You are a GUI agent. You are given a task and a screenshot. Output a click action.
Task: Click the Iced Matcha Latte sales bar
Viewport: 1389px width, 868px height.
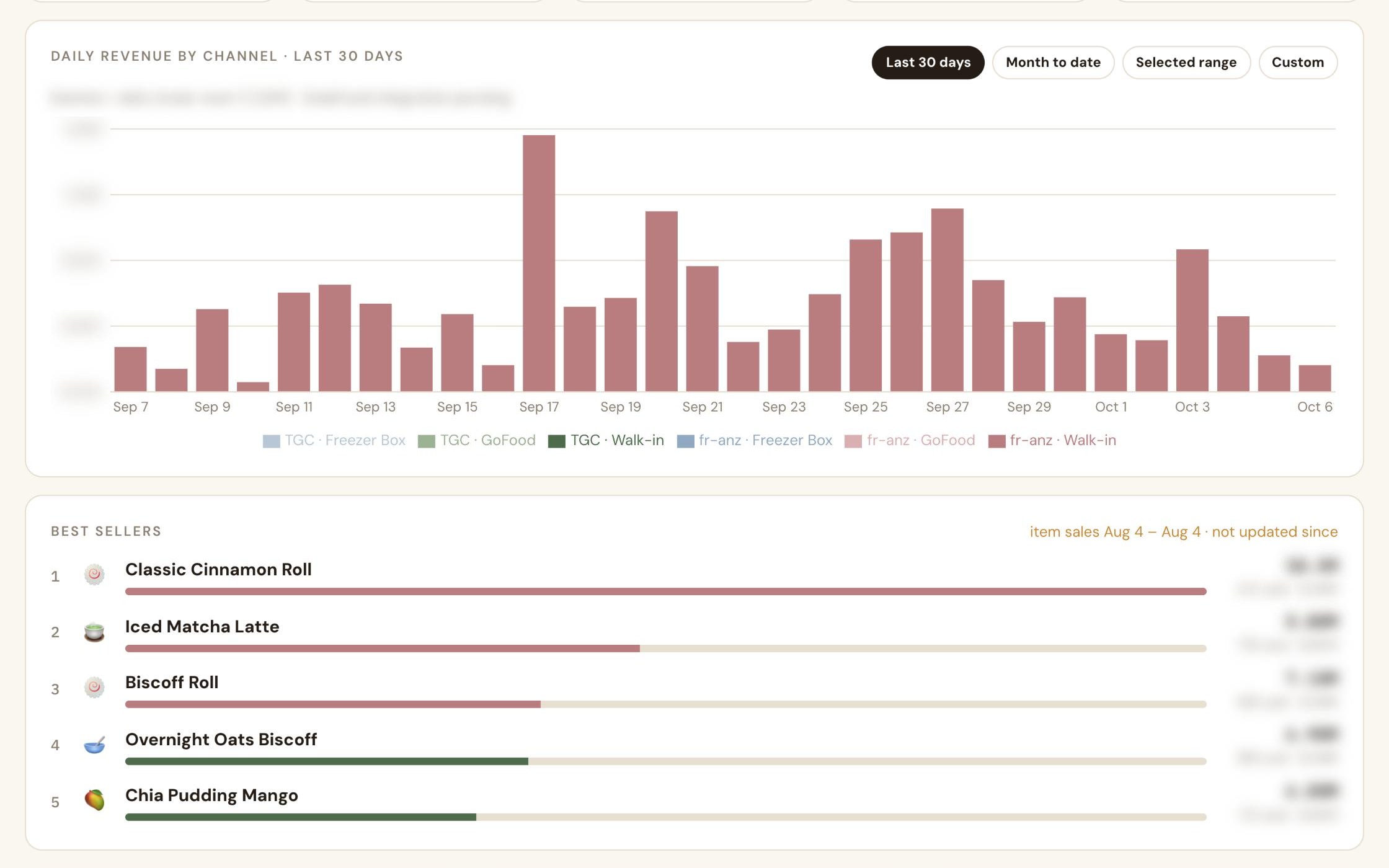666,649
